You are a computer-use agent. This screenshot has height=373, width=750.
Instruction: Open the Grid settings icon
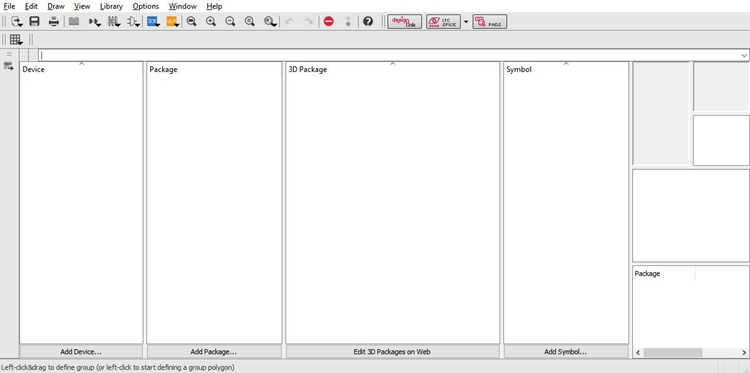[x=16, y=40]
